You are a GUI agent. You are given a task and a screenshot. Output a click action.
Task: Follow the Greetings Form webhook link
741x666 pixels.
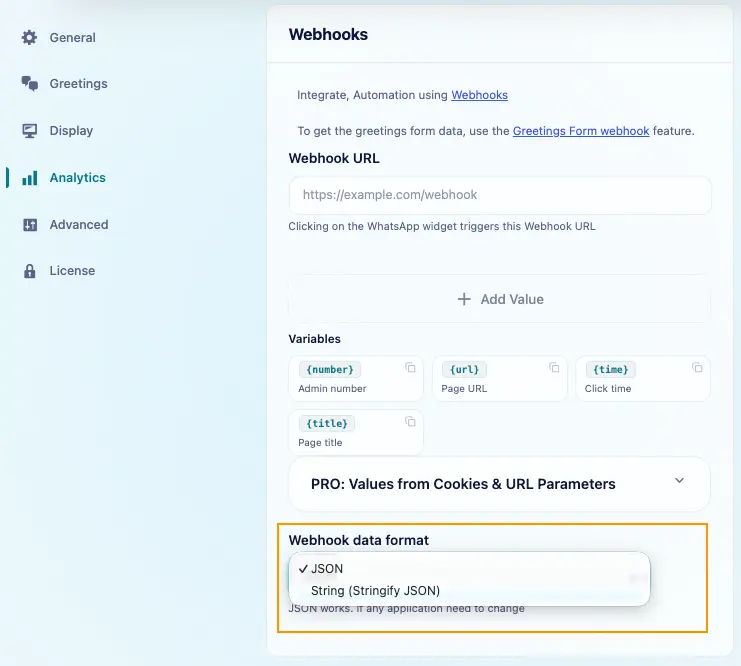tap(581, 131)
